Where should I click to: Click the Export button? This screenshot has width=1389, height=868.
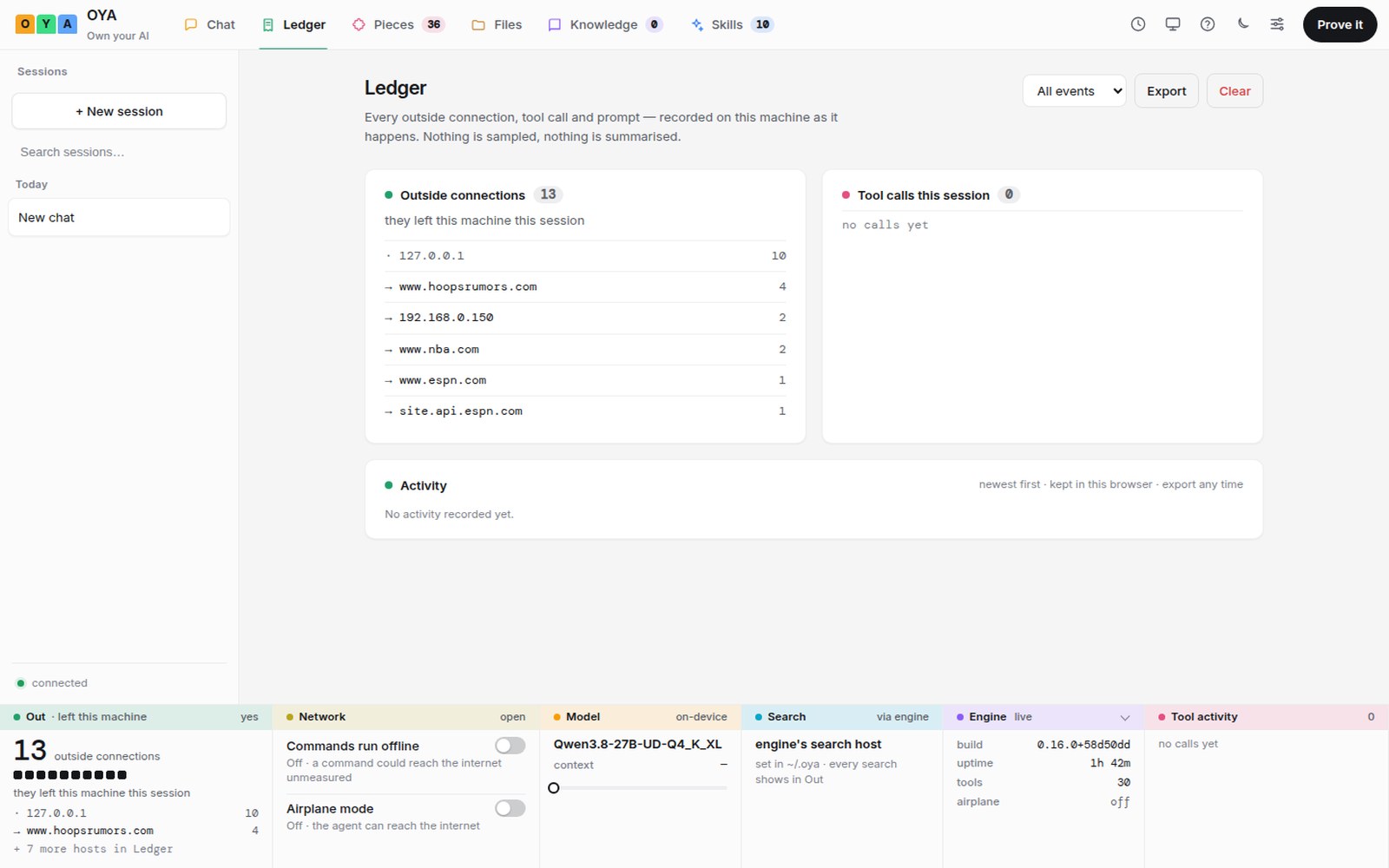(1166, 91)
